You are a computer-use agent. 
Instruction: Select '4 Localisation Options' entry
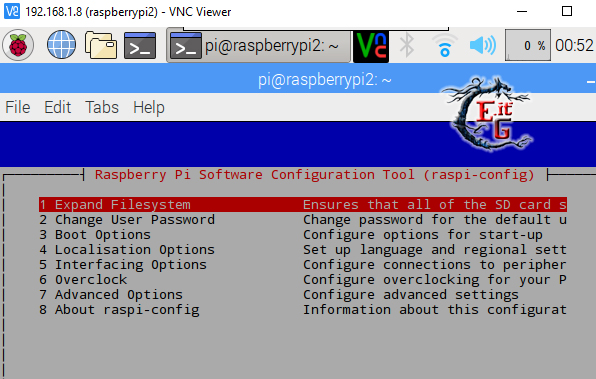tap(303, 250)
